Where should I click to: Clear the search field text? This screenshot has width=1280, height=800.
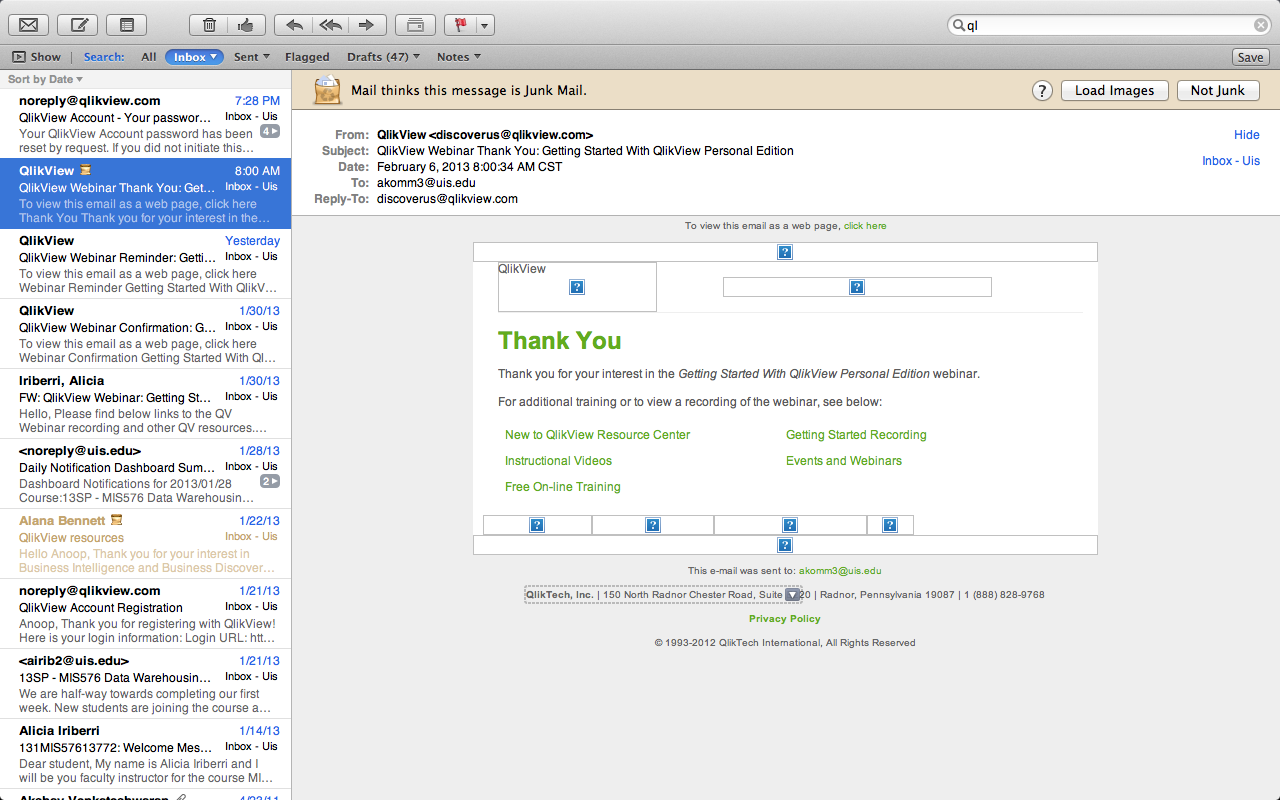pyautogui.click(x=1261, y=26)
